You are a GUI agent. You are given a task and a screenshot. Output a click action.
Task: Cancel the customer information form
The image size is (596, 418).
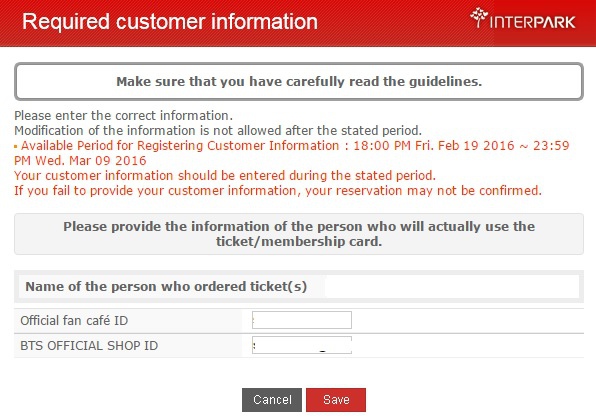pos(272,400)
